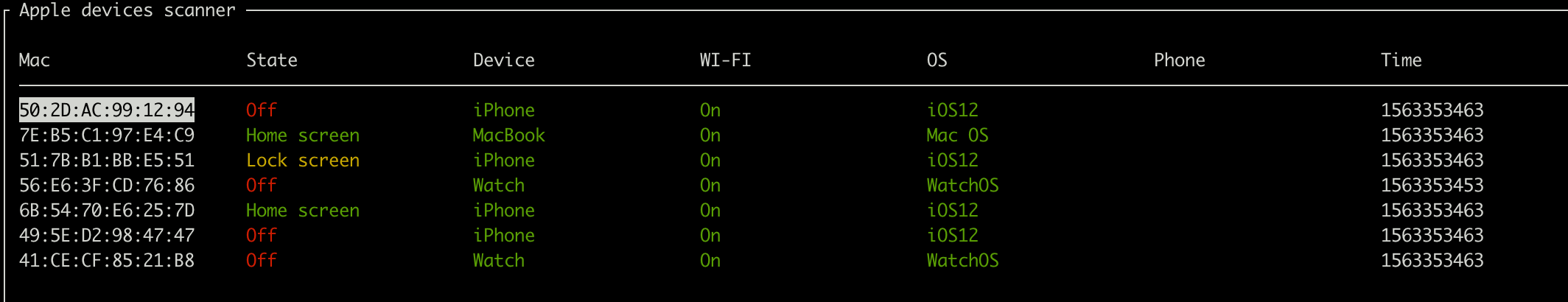Click the State column header
Image resolution: width=1568 pixels, height=302 pixels.
(272, 60)
